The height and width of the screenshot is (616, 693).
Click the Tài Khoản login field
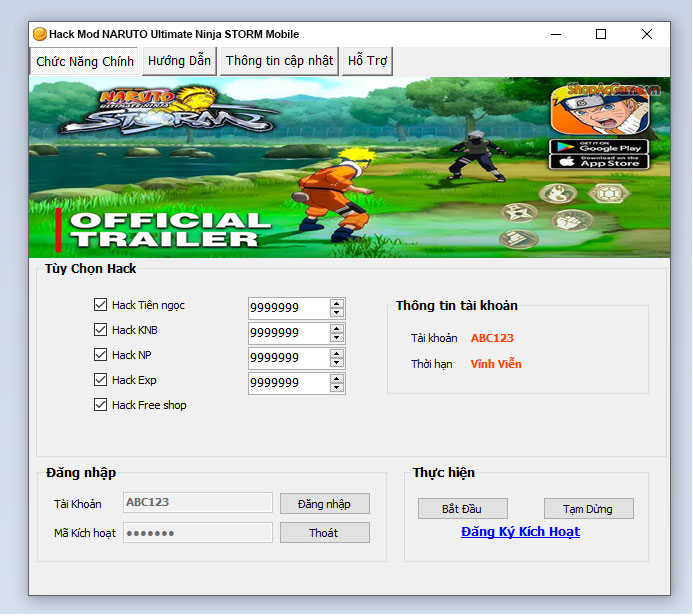pyautogui.click(x=198, y=503)
